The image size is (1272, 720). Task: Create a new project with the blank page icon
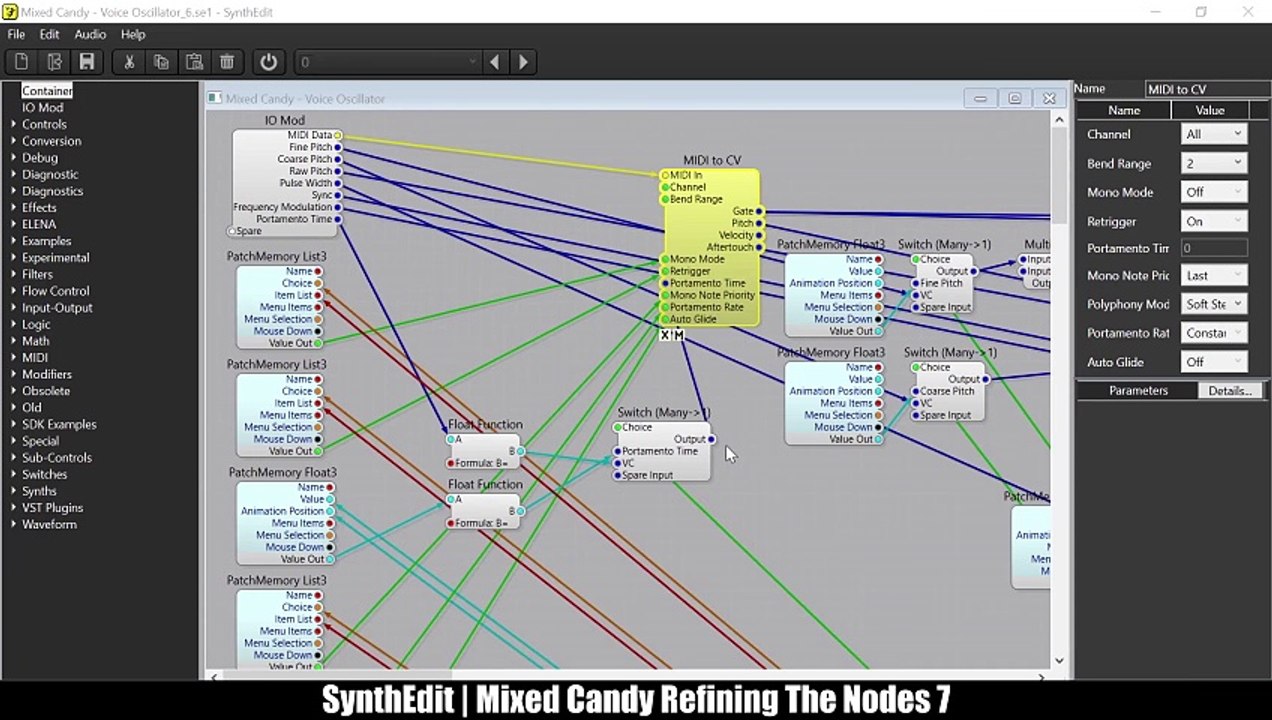pos(22,62)
